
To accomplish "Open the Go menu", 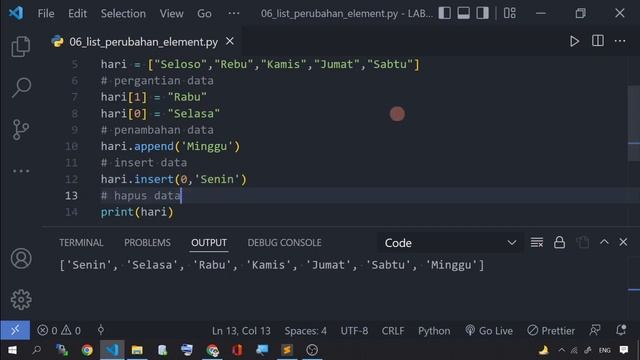I will (x=204, y=13).
